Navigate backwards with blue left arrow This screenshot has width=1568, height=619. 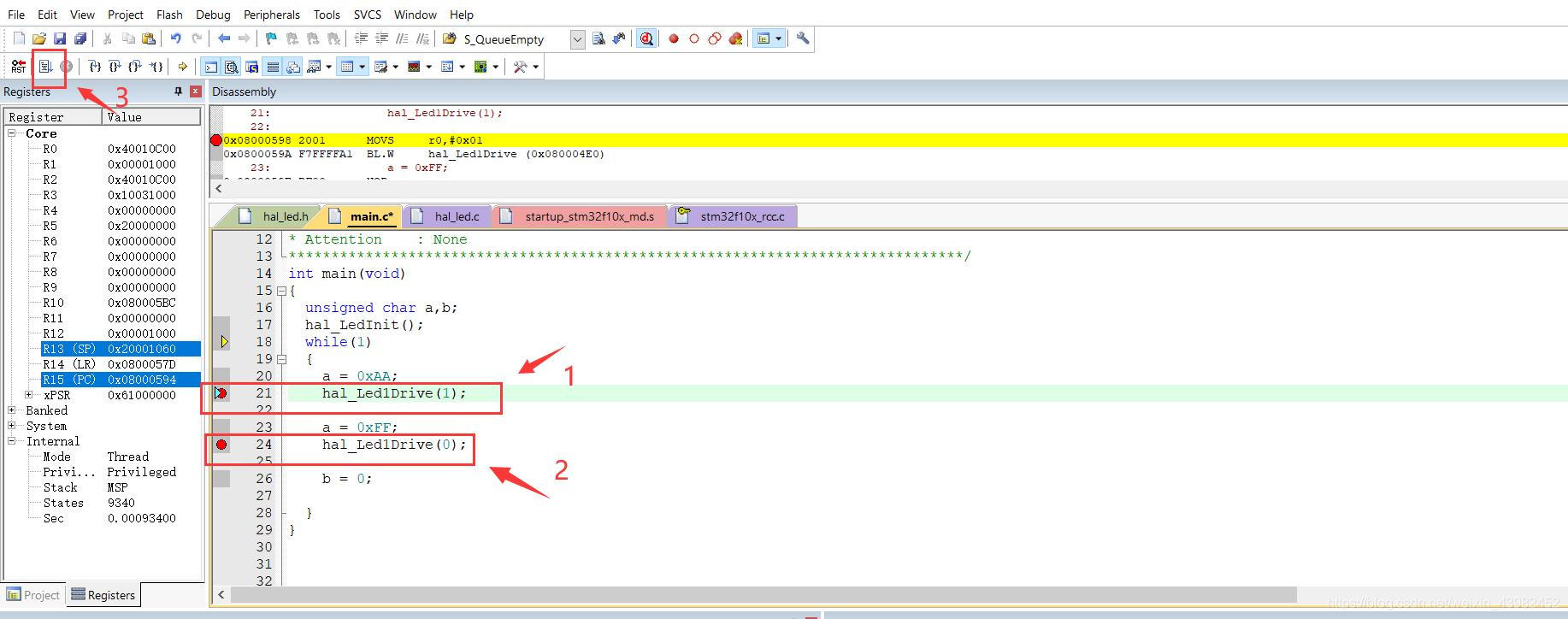(224, 38)
